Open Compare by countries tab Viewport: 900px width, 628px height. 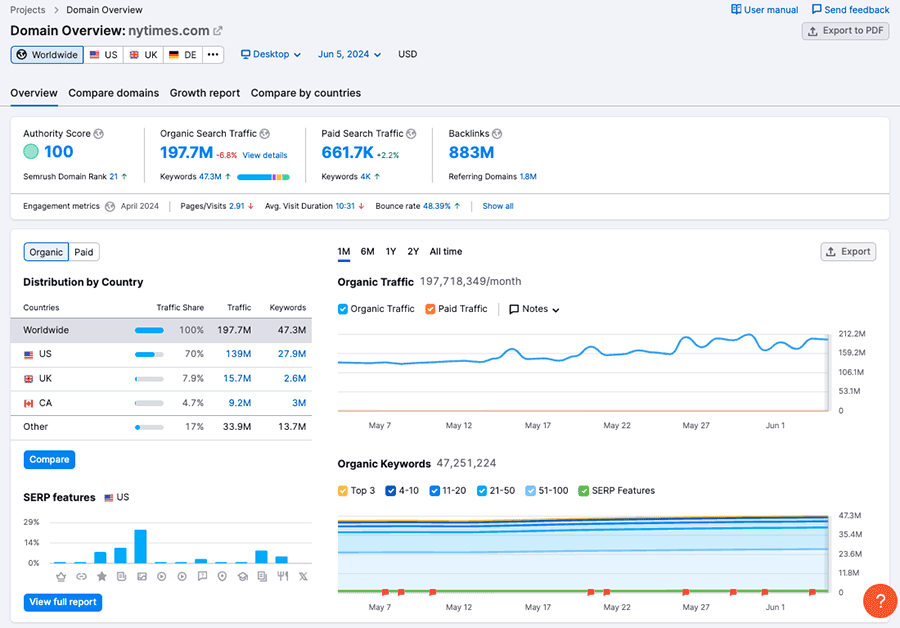[x=306, y=93]
